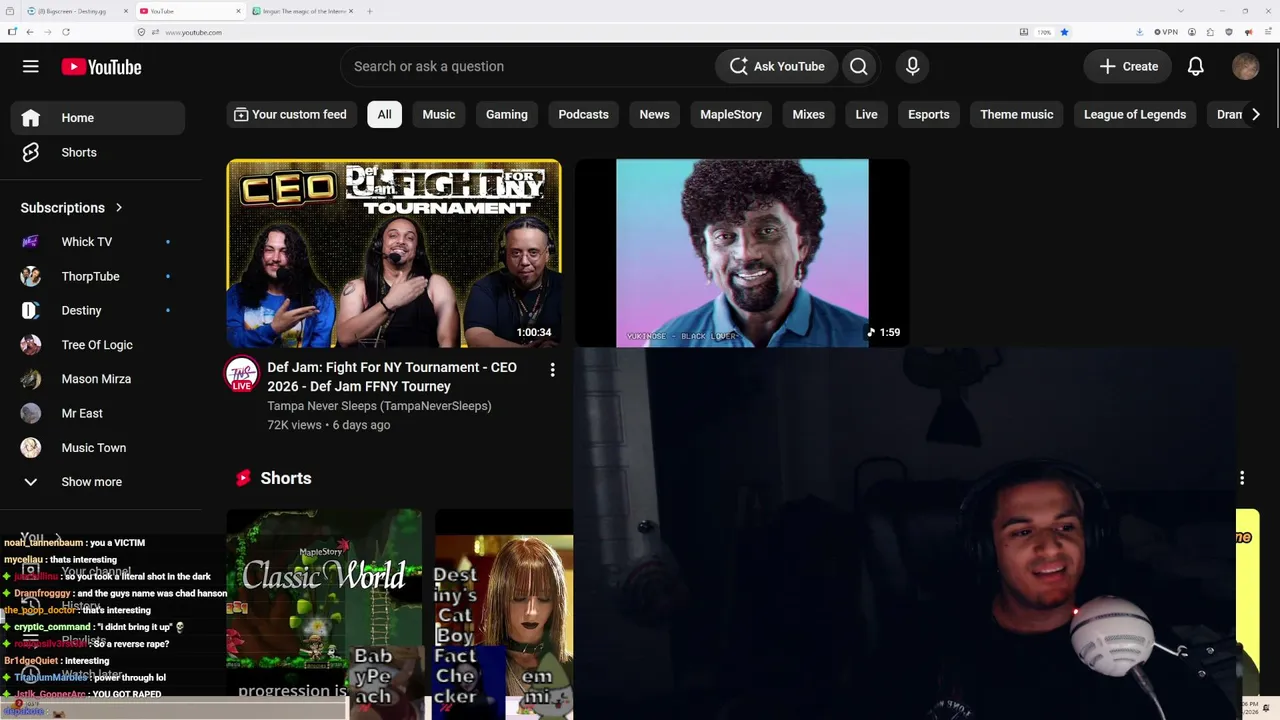Open the Def Jam tournament video thumbnail
This screenshot has height=720, width=1280.
point(394,253)
